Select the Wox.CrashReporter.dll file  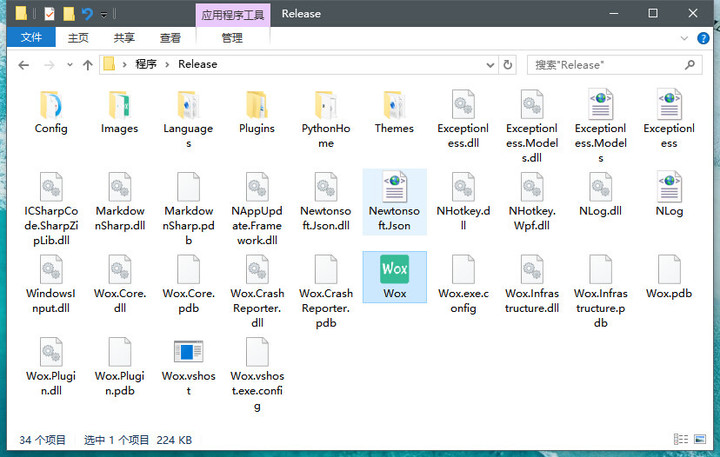pos(257,292)
